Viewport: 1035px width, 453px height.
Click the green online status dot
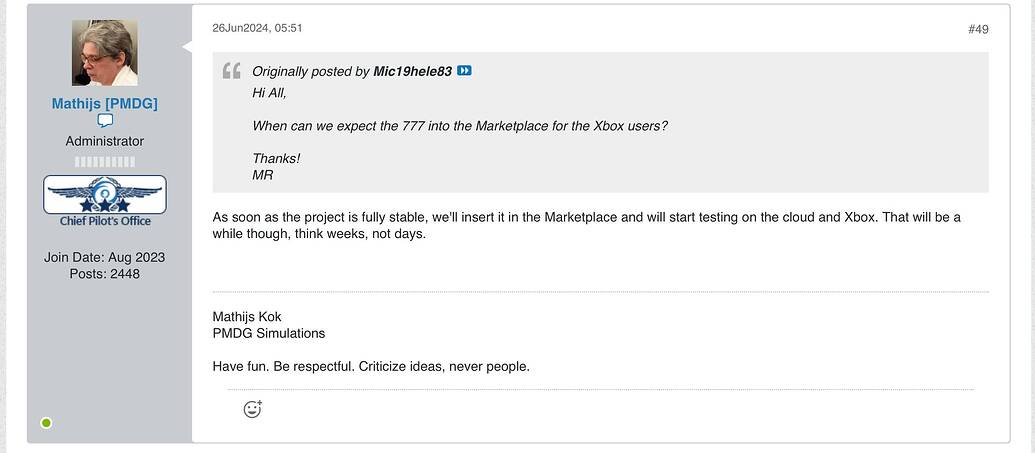(x=46, y=423)
